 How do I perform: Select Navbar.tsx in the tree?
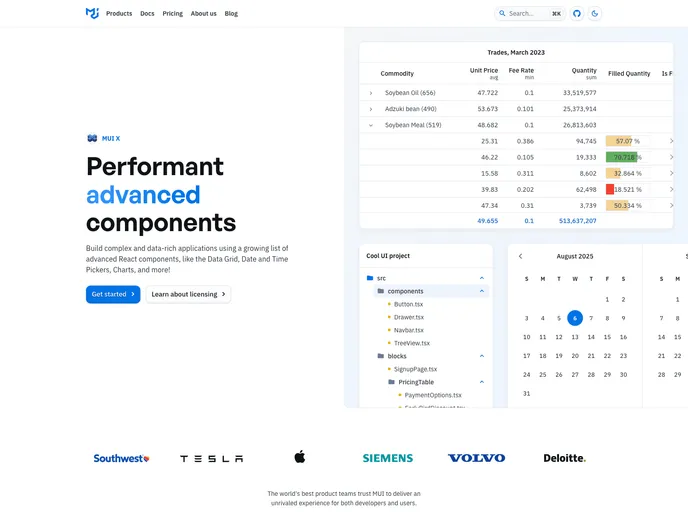[408, 330]
